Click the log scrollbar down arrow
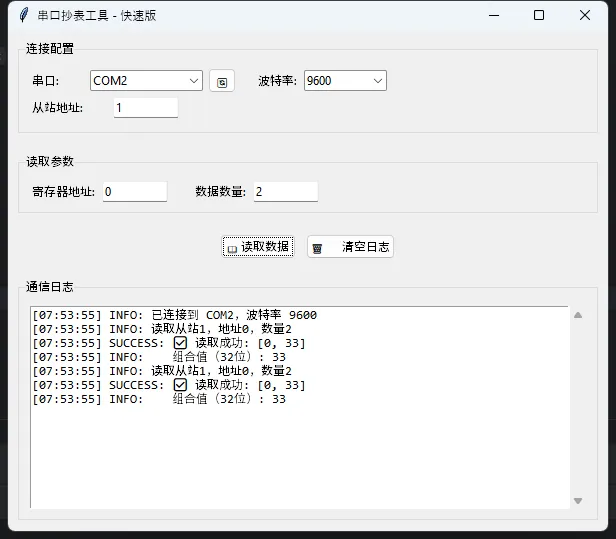616x539 pixels. tap(578, 500)
